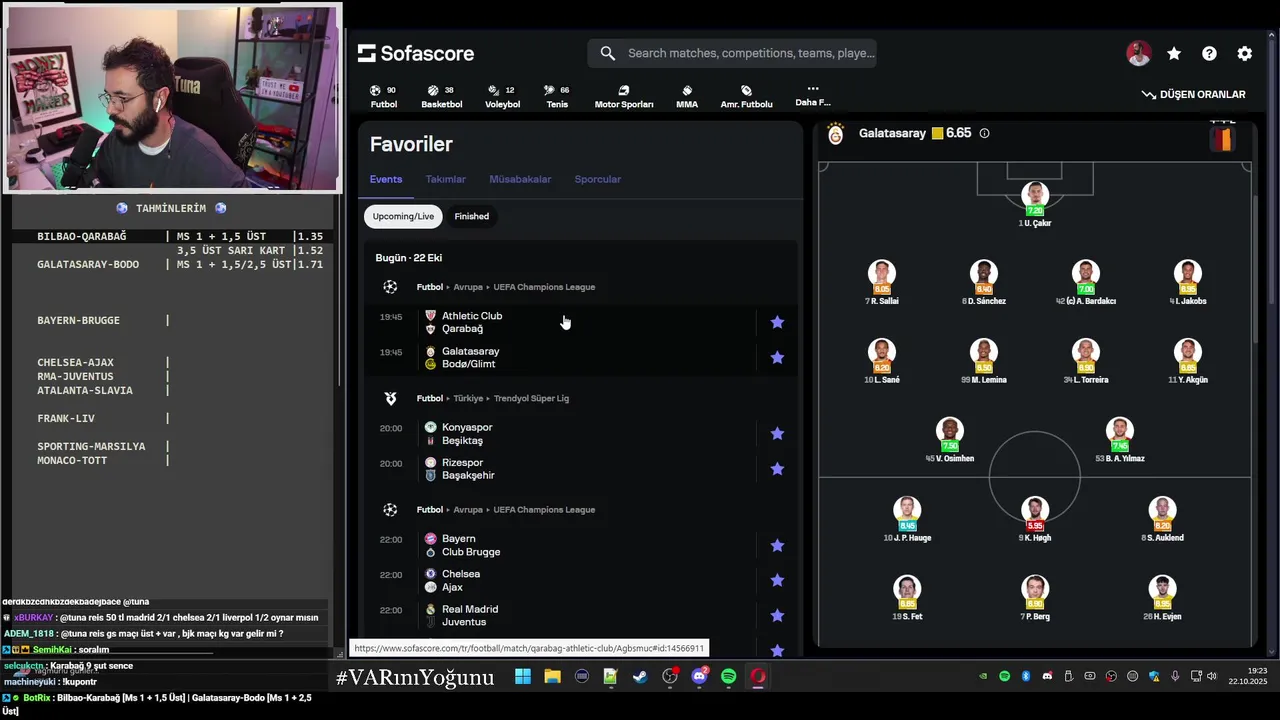The image size is (1280, 720).
Task: Open A. Bardakcı's player card
Action: [x=1086, y=283]
